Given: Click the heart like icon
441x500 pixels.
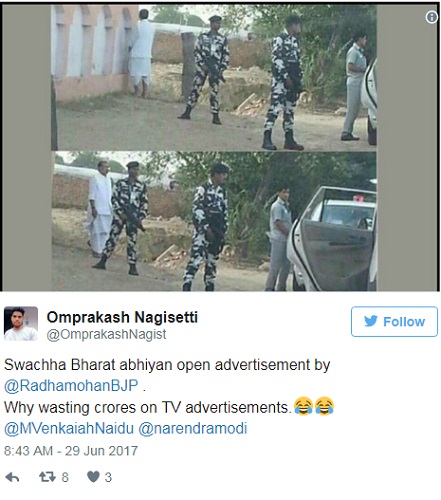Looking at the screenshot, I should pyautogui.click(x=93, y=477).
